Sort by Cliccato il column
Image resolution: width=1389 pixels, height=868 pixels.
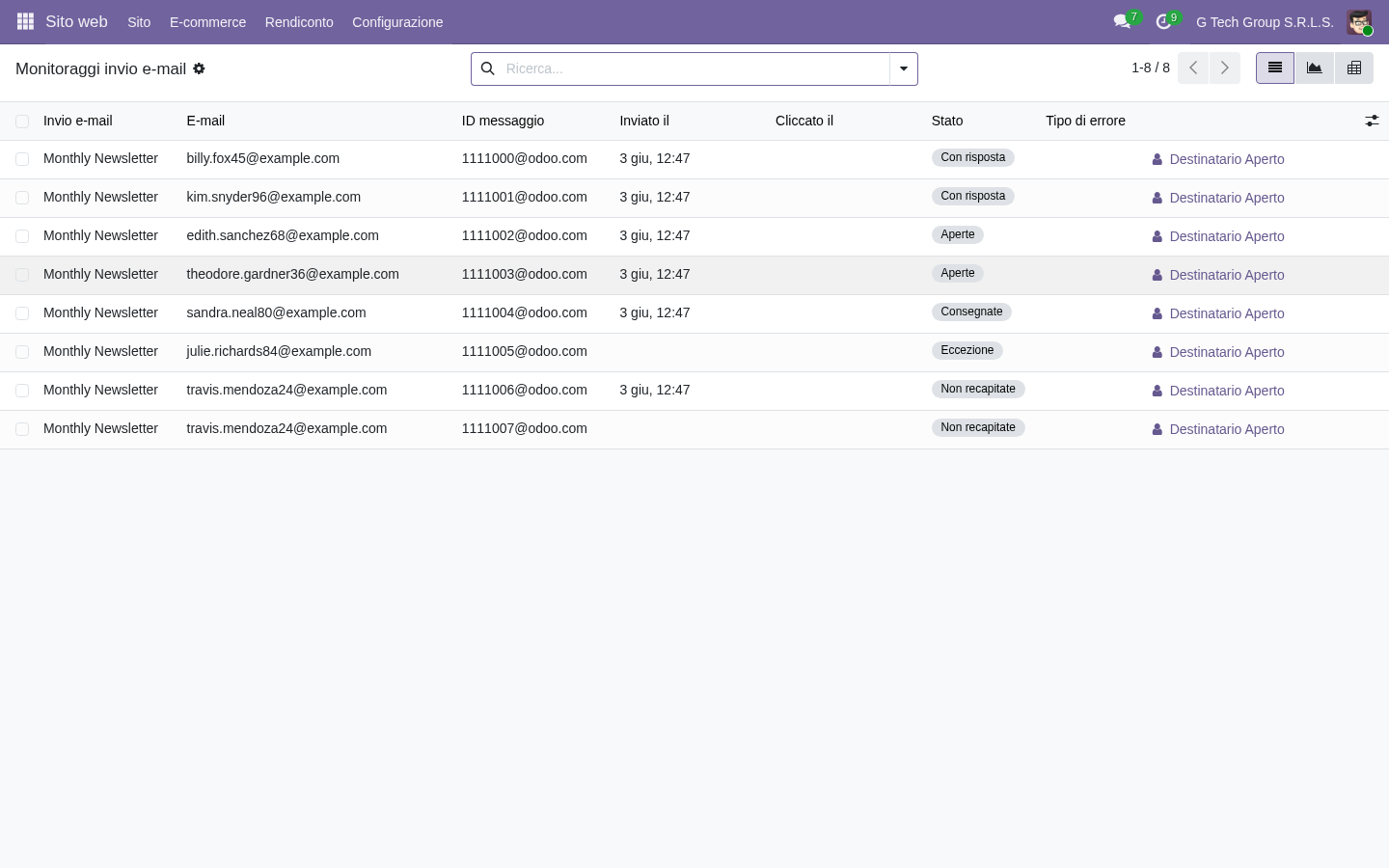point(804,121)
